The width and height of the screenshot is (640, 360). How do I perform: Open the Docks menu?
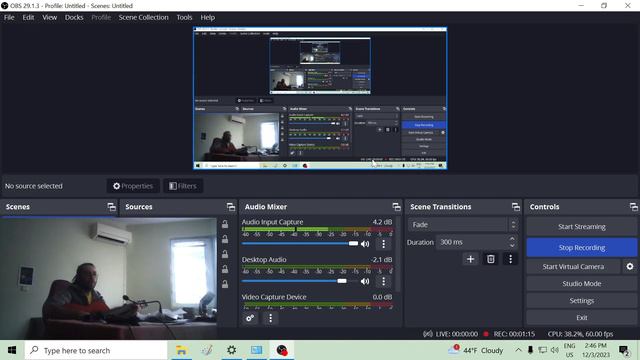[74, 17]
